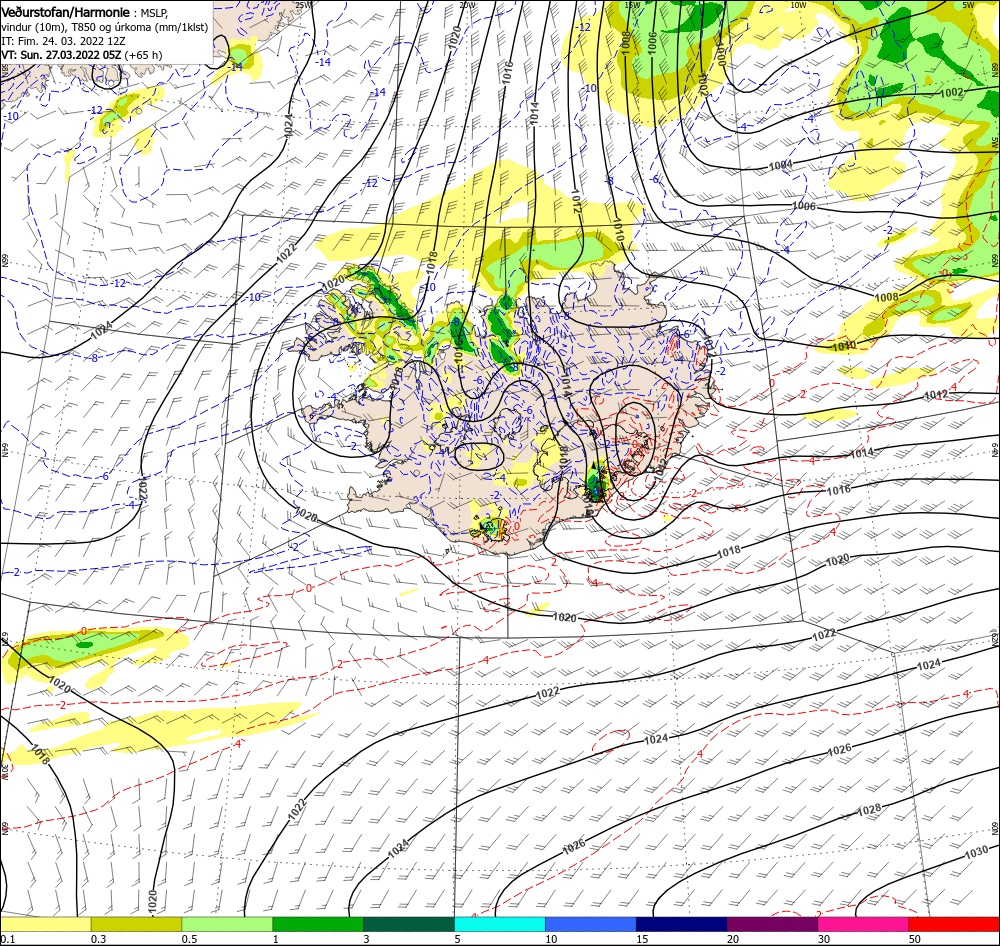Click the "Veðurstofan/Harmonie" title text
The image size is (1000, 946).
pos(66,12)
